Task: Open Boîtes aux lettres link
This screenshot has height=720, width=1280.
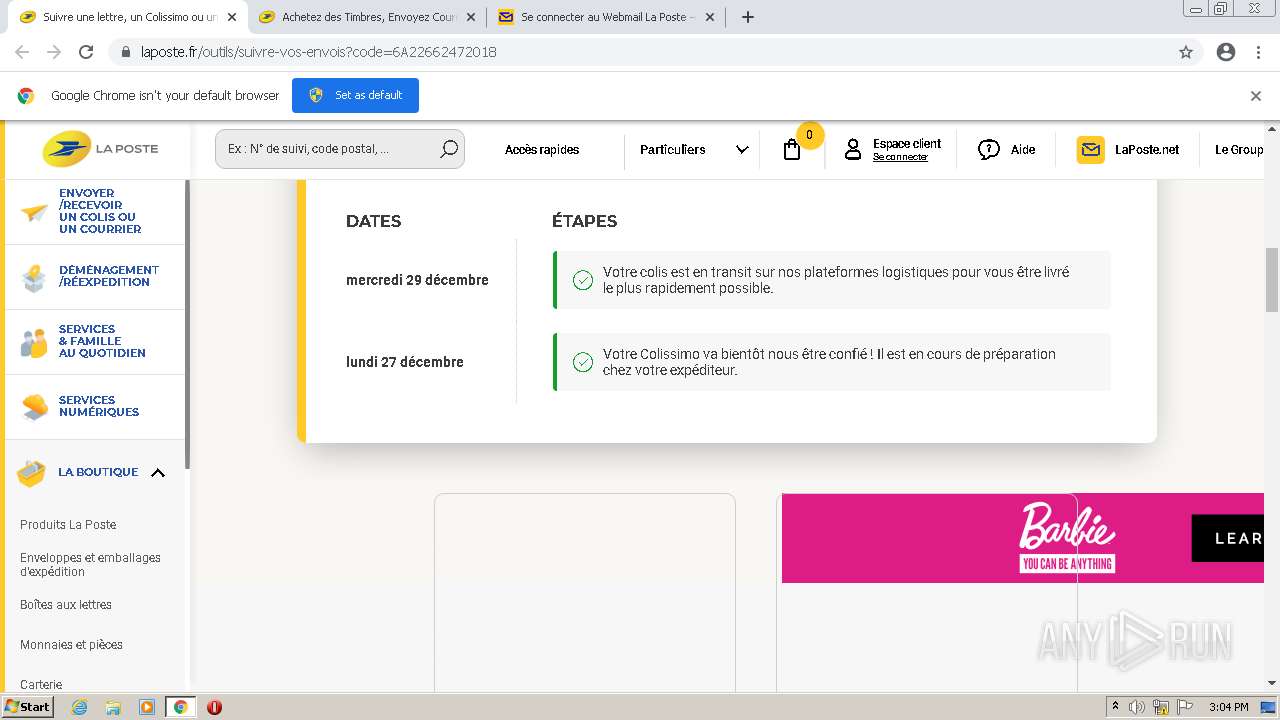Action: (66, 605)
